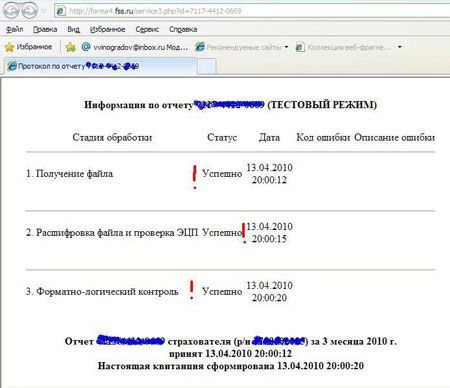
Task: Open the Коллекция веб-фрагментов favorite
Action: coord(343,47)
